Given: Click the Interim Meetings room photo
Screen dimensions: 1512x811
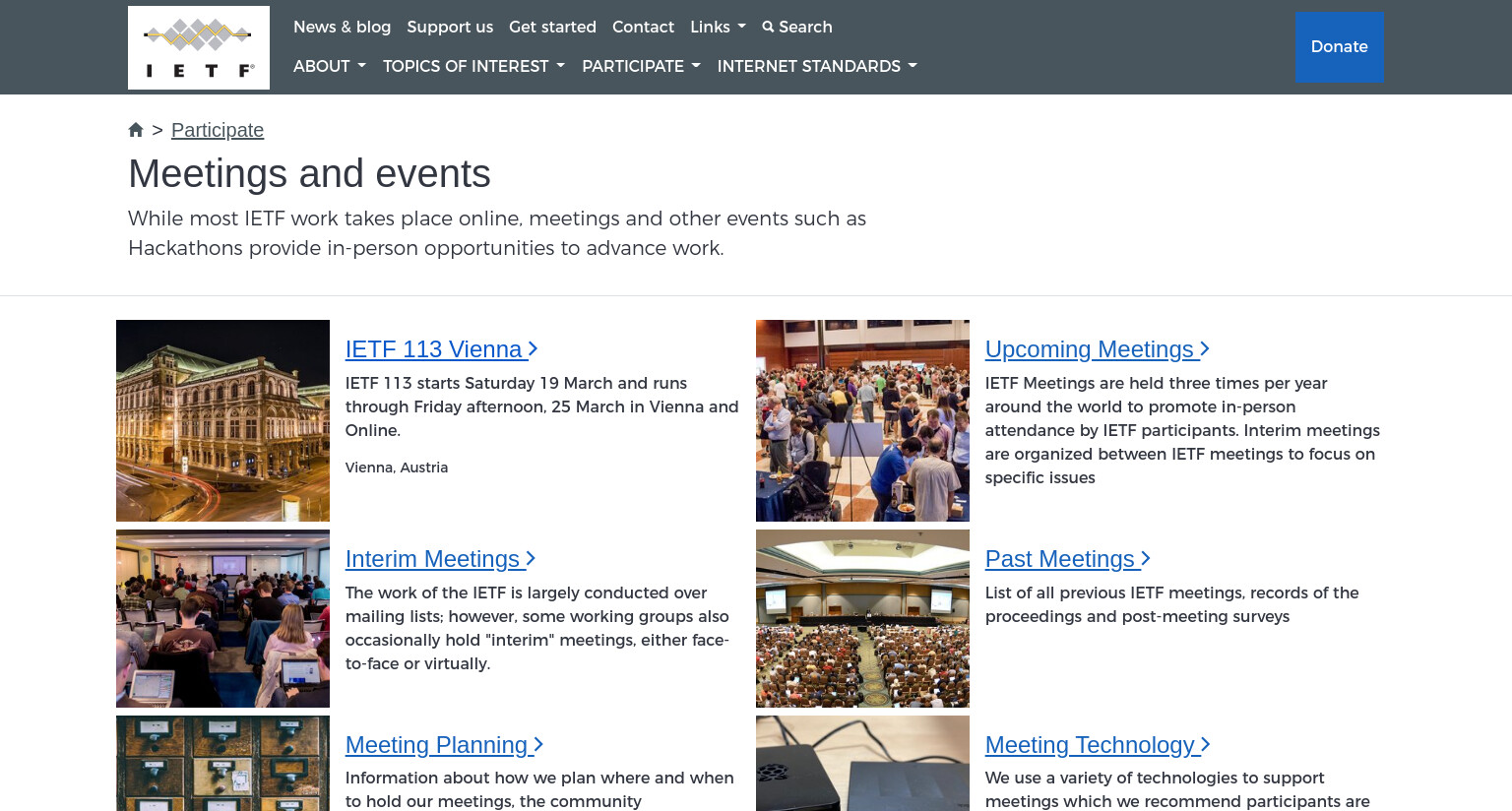Looking at the screenshot, I should [x=222, y=618].
